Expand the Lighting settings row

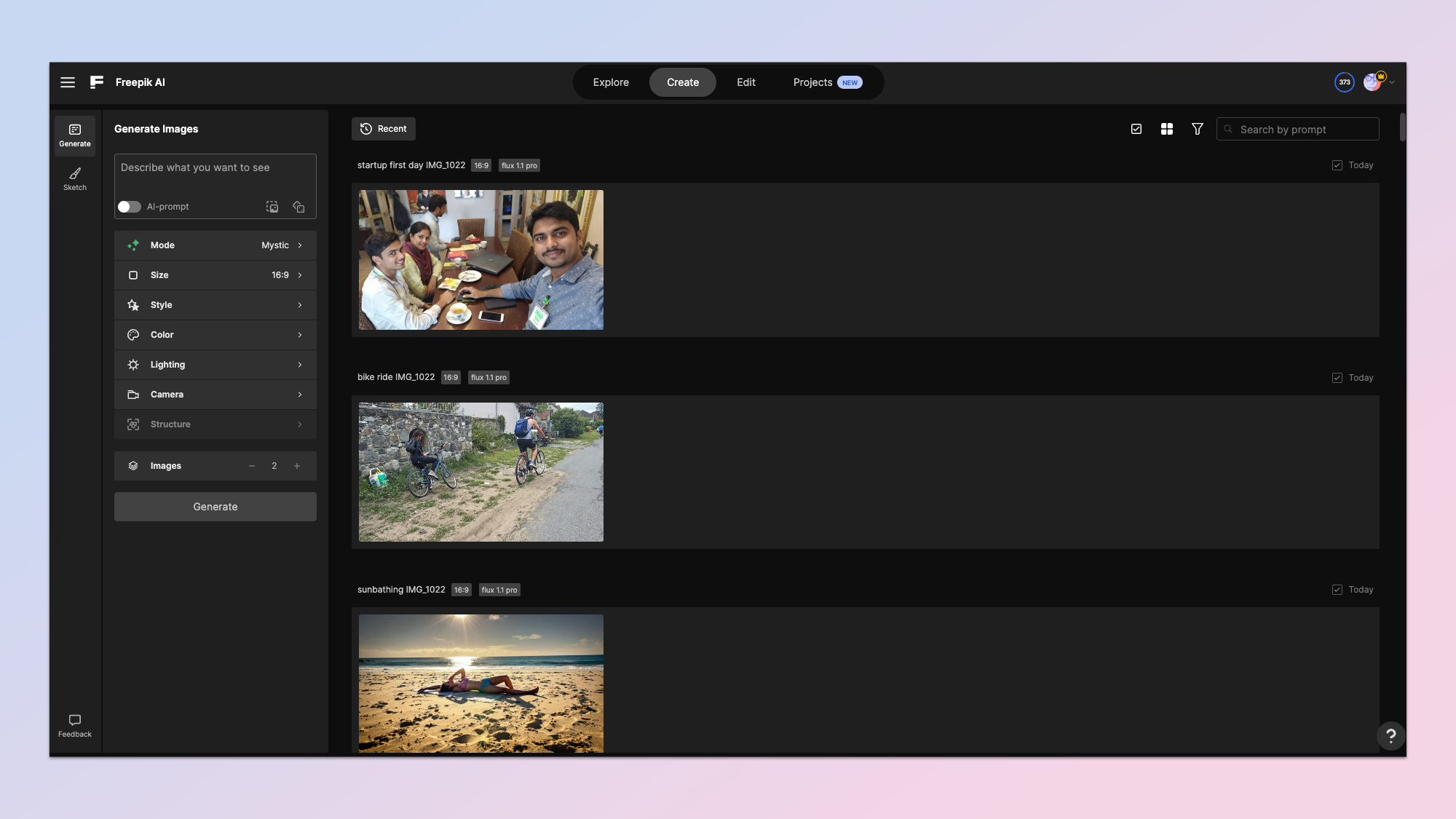215,365
